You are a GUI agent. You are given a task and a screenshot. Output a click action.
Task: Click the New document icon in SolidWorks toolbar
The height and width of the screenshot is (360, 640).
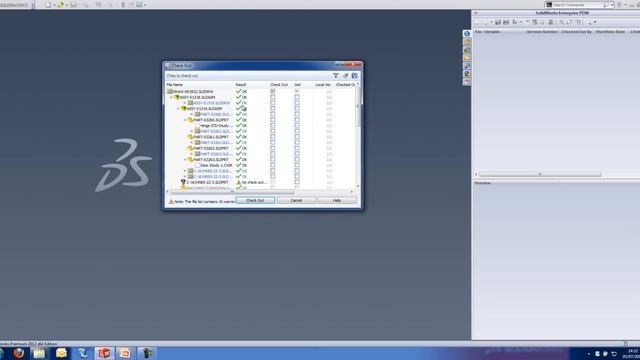(x=49, y=5)
